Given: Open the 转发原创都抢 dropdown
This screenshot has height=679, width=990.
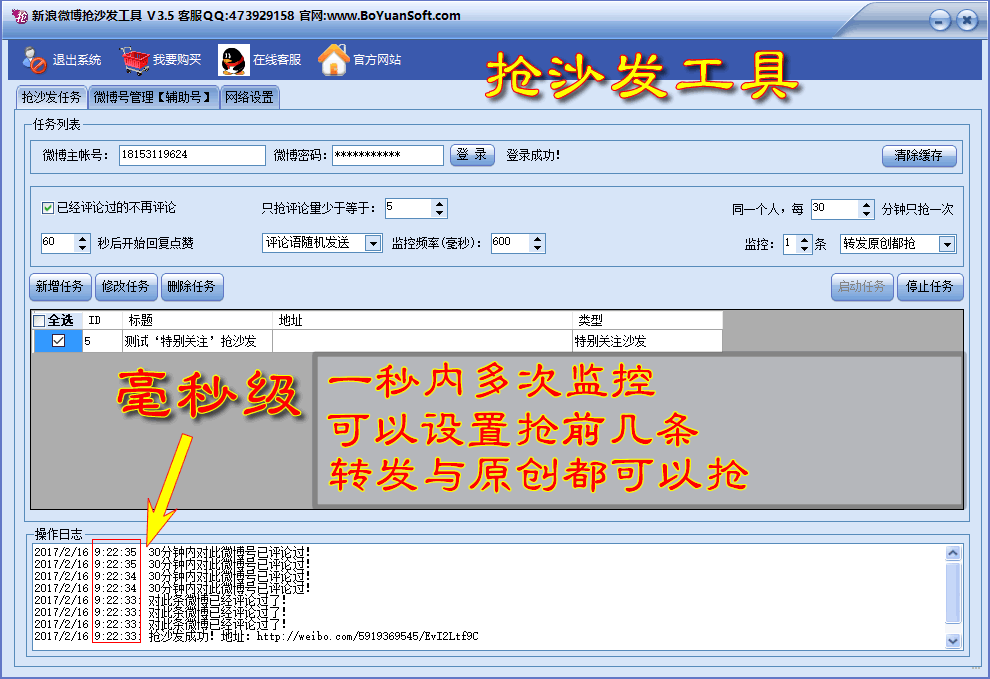Looking at the screenshot, I should pyautogui.click(x=947, y=244).
